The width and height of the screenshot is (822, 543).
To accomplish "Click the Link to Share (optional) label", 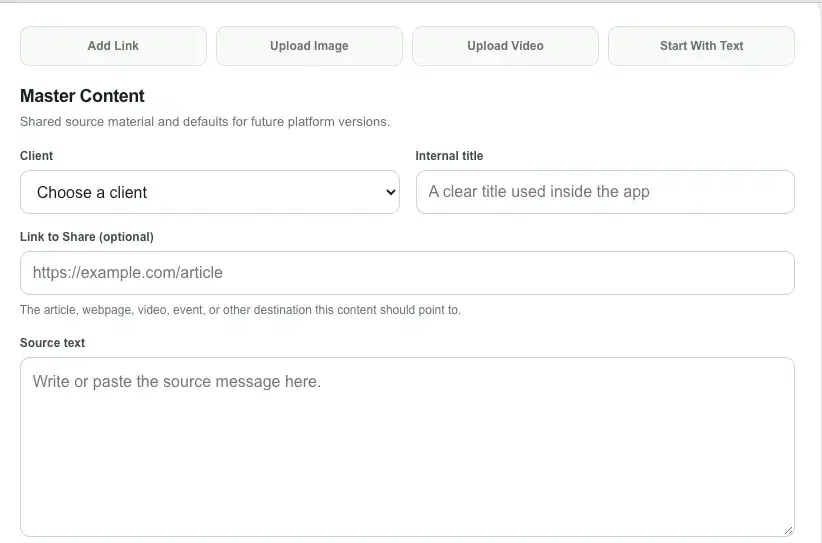I will pyautogui.click(x=86, y=237).
